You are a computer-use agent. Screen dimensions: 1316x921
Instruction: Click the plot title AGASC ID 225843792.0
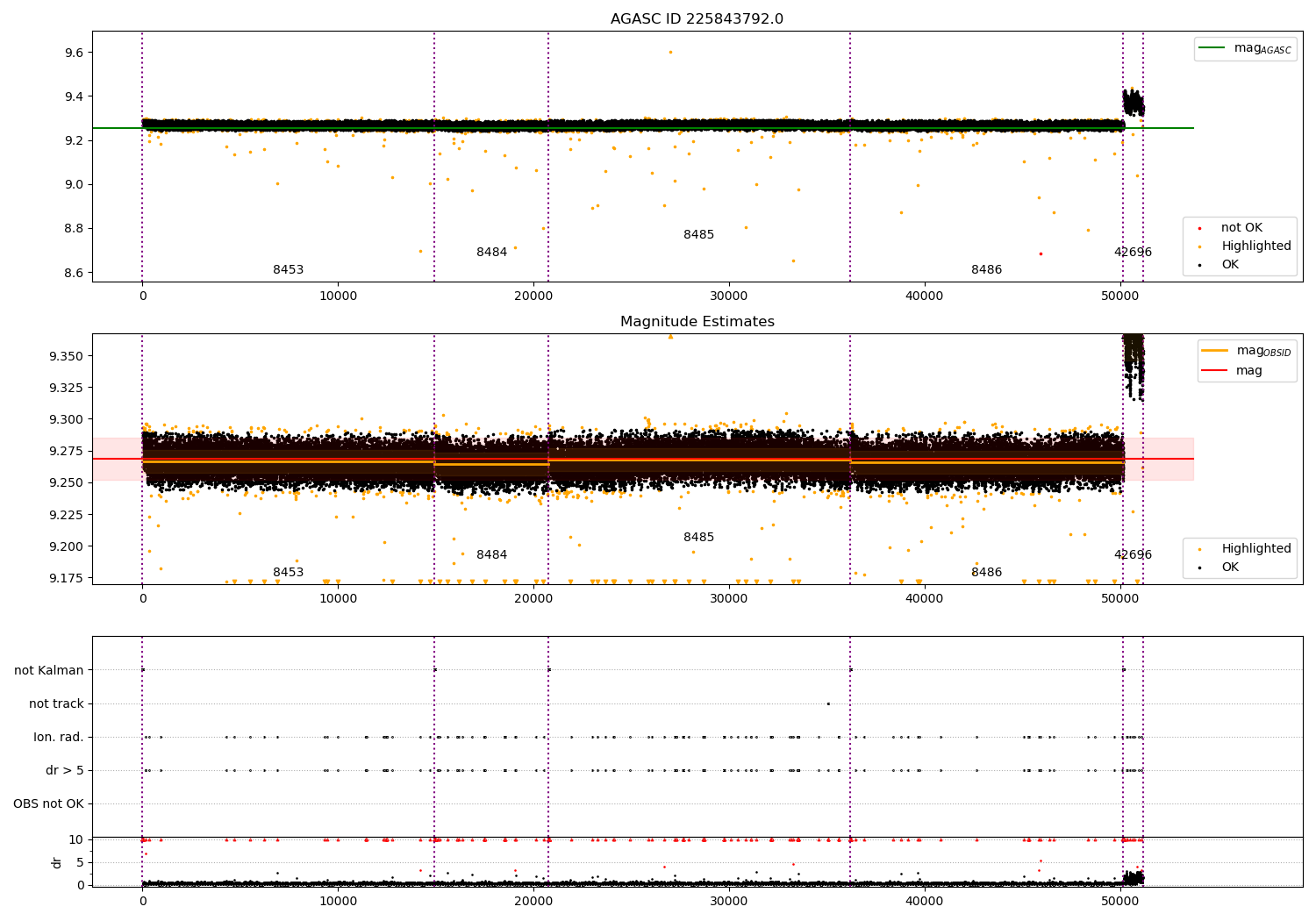(697, 19)
